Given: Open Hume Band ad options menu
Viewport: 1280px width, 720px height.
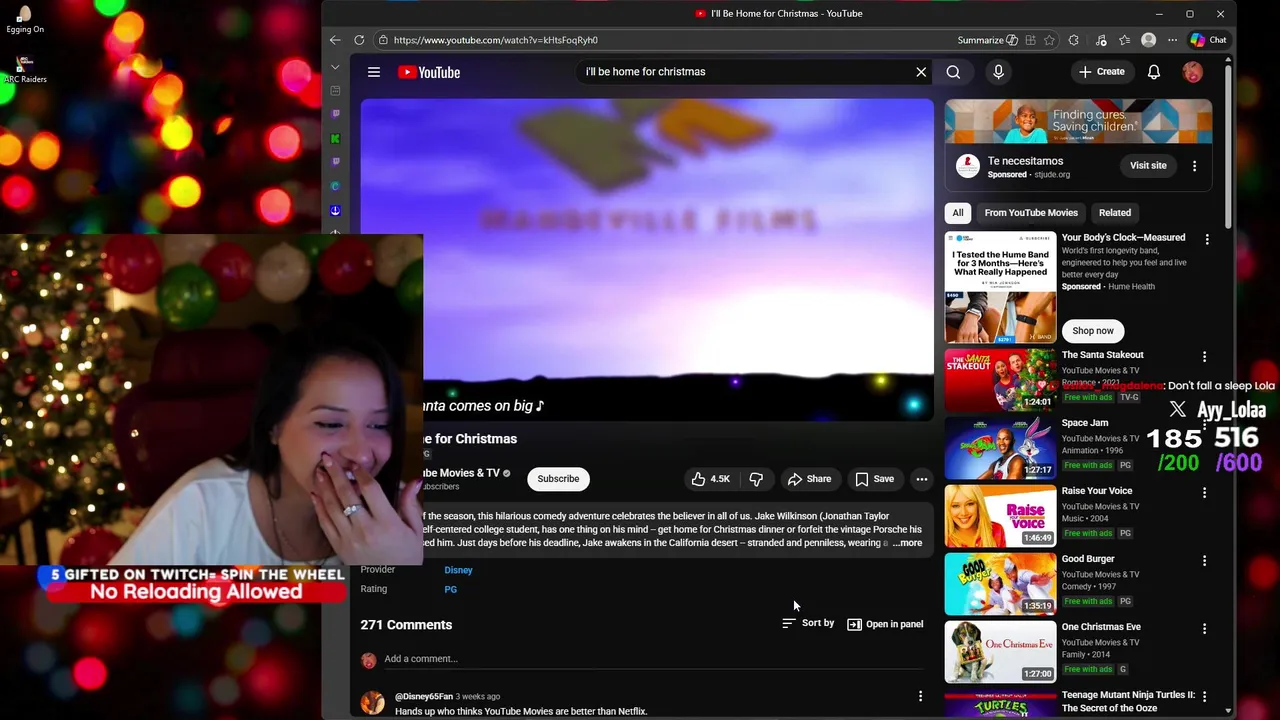Looking at the screenshot, I should pyautogui.click(x=1207, y=240).
